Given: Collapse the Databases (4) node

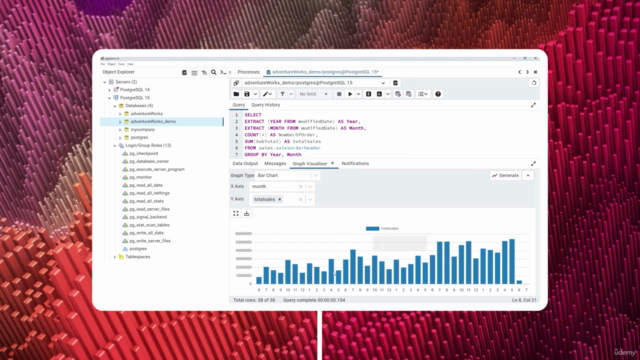Looking at the screenshot, I should coord(115,106).
